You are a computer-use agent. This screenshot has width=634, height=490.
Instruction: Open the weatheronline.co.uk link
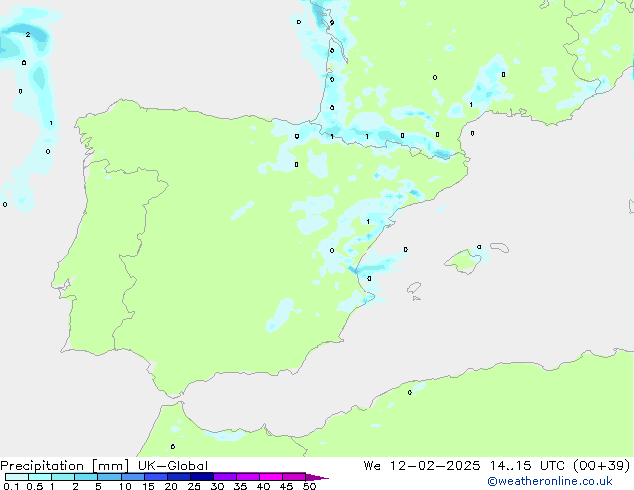[x=550, y=481]
